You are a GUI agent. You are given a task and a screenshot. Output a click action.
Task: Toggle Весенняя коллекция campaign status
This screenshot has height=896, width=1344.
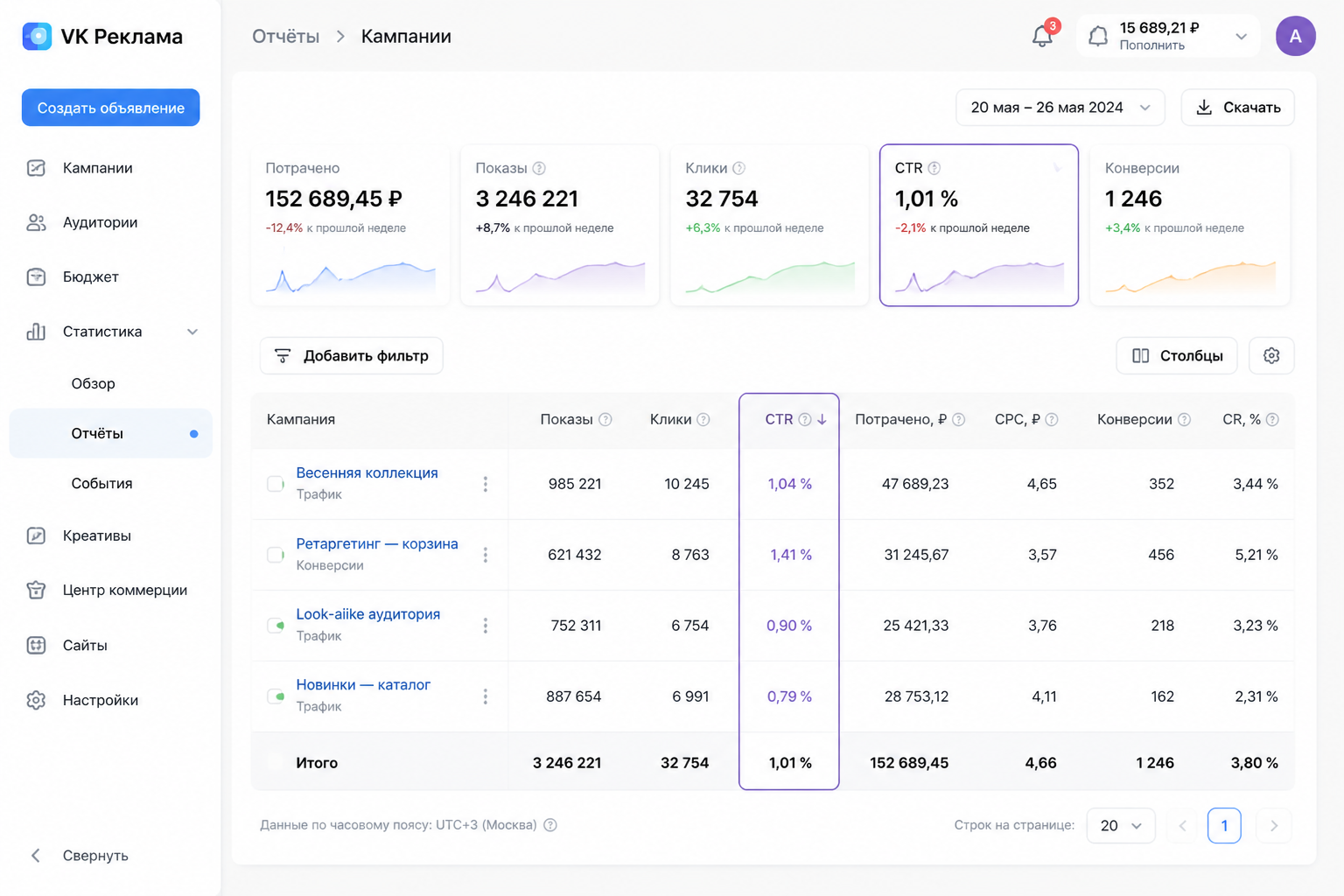276,484
